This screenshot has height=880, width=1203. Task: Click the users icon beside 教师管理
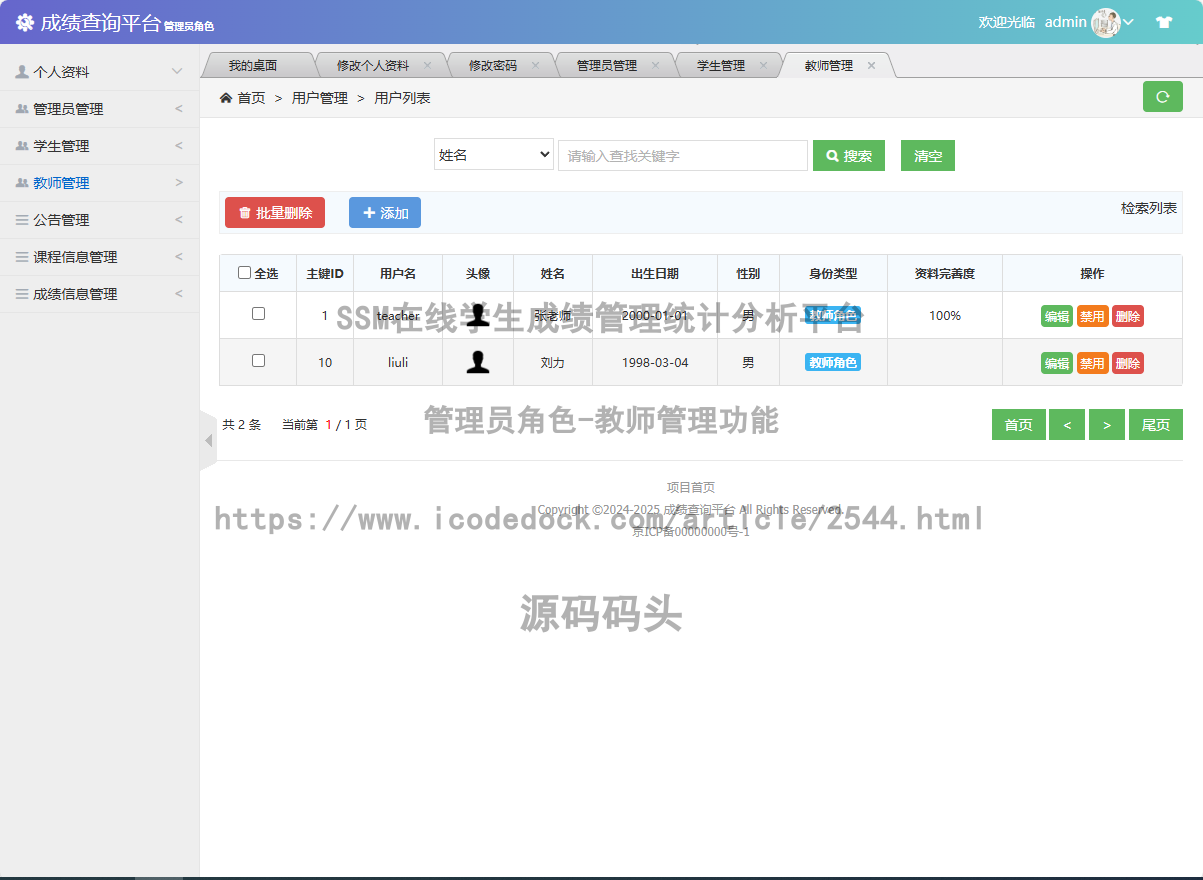[22, 183]
